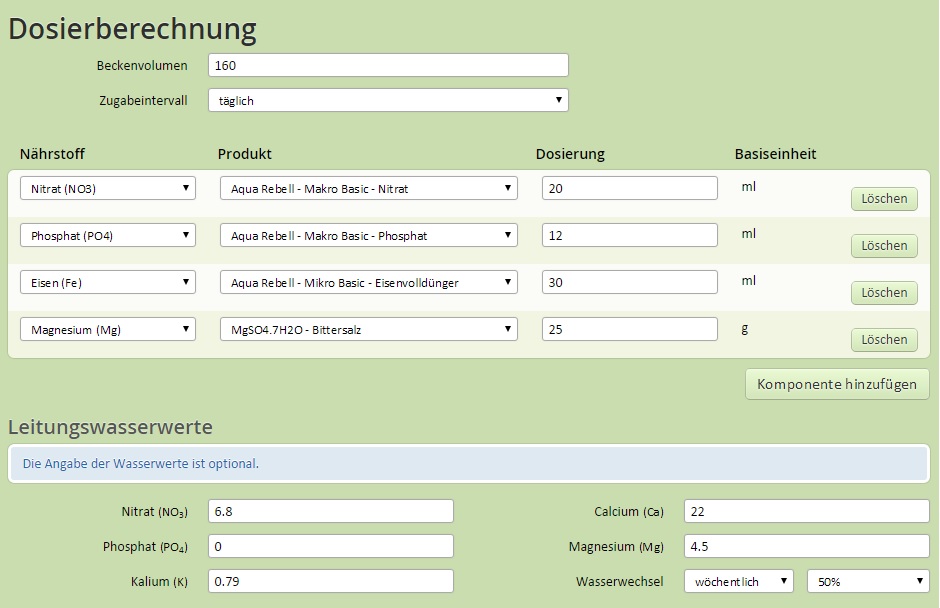Click the Kalium (K) tap water field
Viewport: 940px width, 608px height.
(x=331, y=581)
